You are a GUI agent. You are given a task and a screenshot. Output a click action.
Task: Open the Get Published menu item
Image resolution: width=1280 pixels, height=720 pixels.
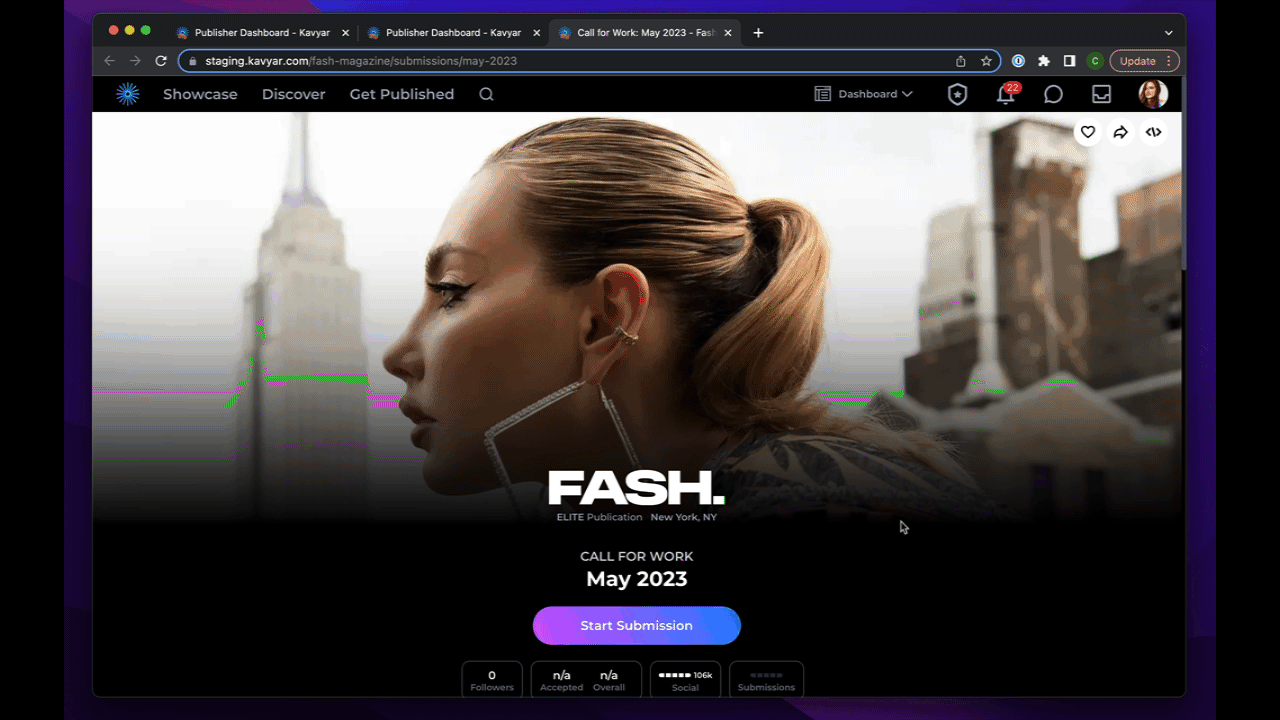(x=402, y=94)
